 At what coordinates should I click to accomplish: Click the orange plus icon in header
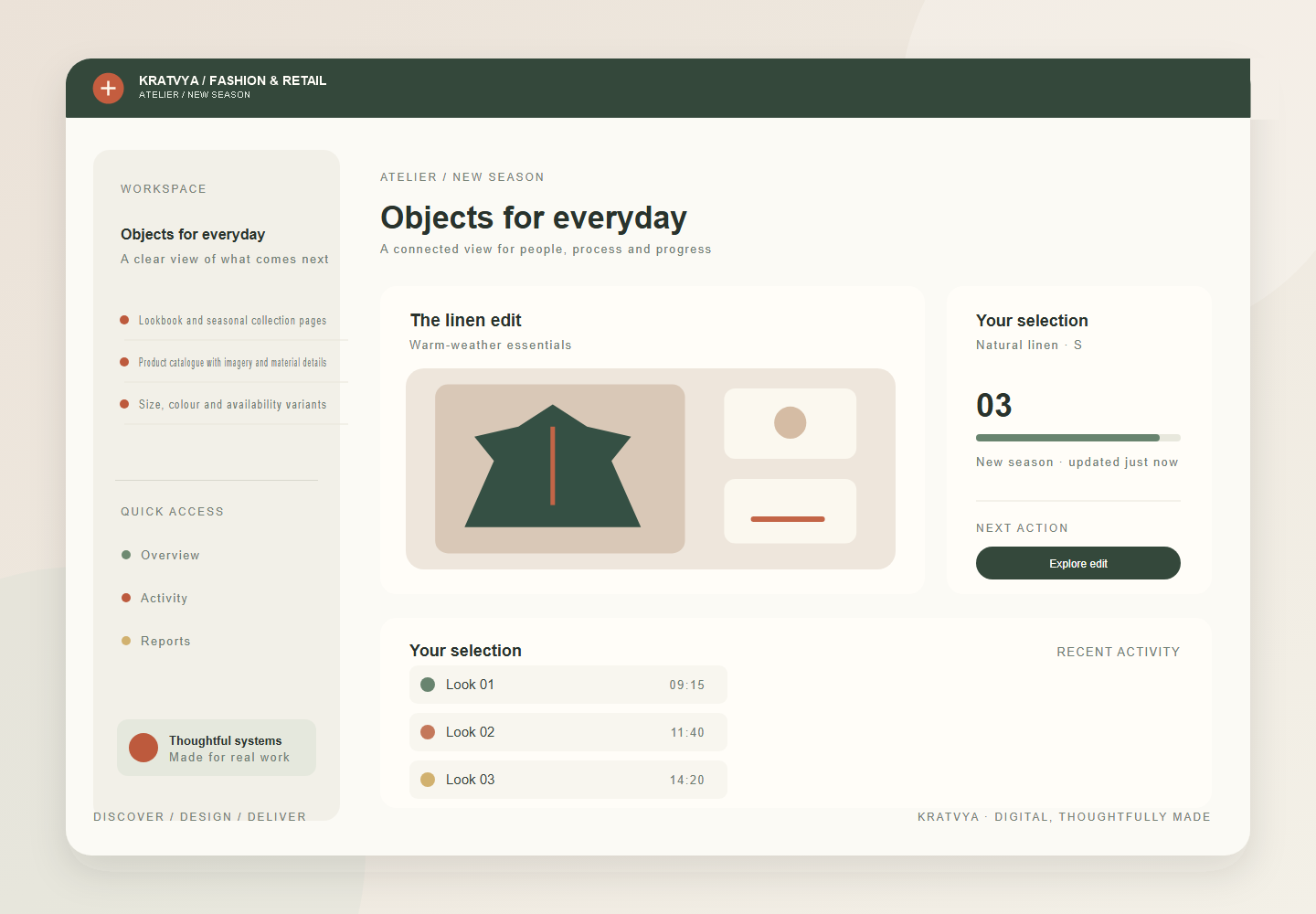[108, 88]
